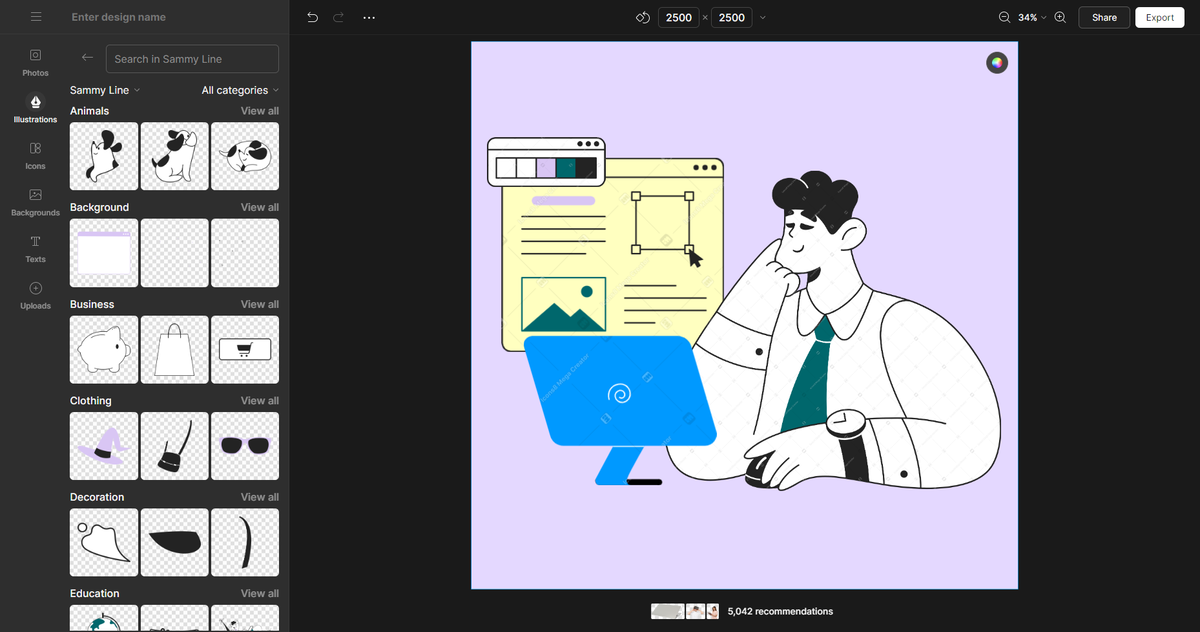Add the shopping bag illustration

[x=175, y=349]
